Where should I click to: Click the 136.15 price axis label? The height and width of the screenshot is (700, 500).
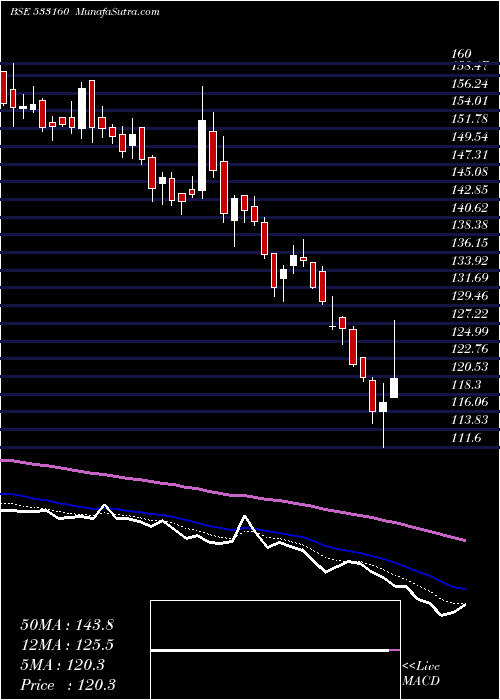[x=470, y=243]
